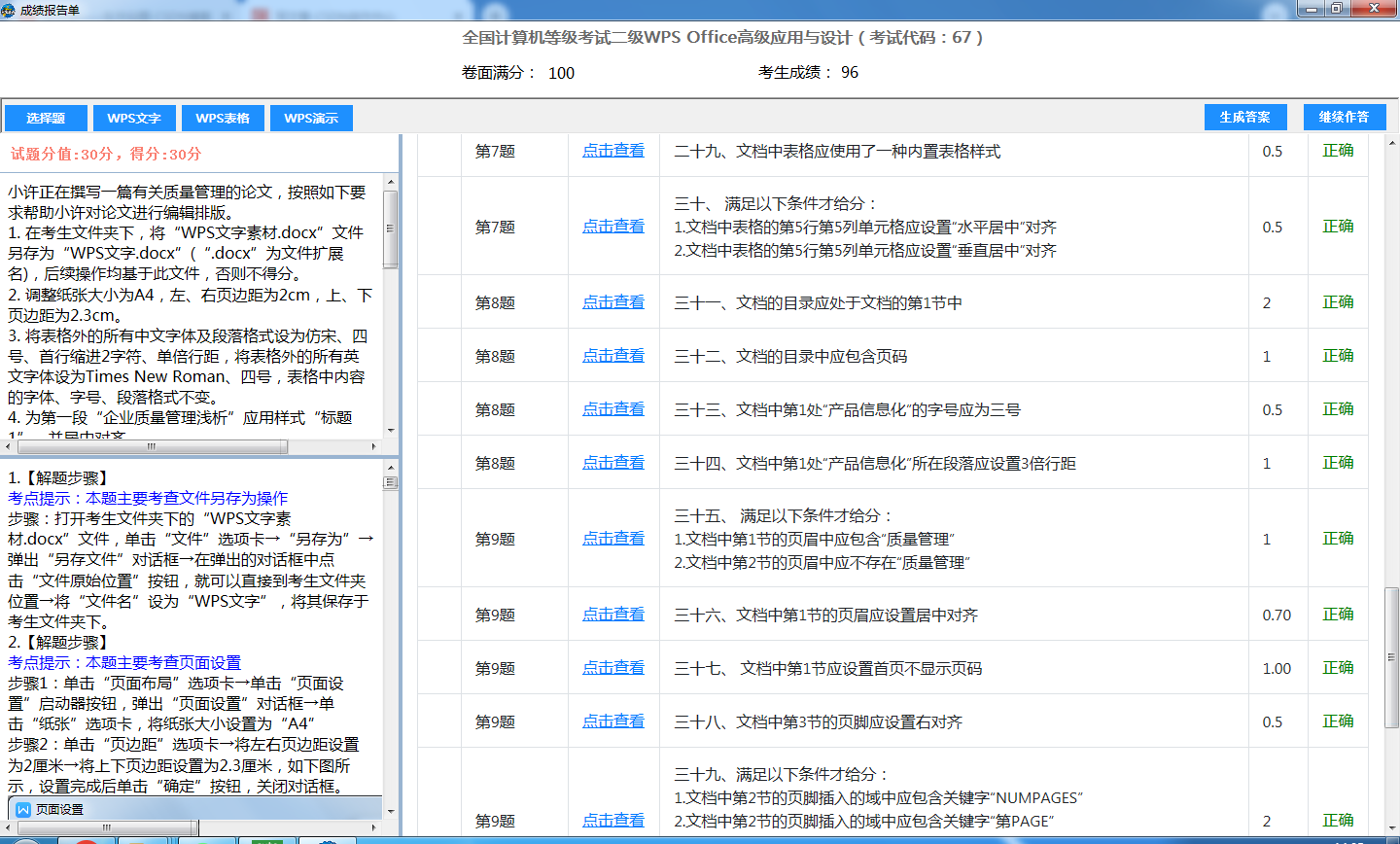Viewport: 1400px width, 844px height.
Task: Click the scroll-up arrow of question text panel
Action: pos(391,182)
